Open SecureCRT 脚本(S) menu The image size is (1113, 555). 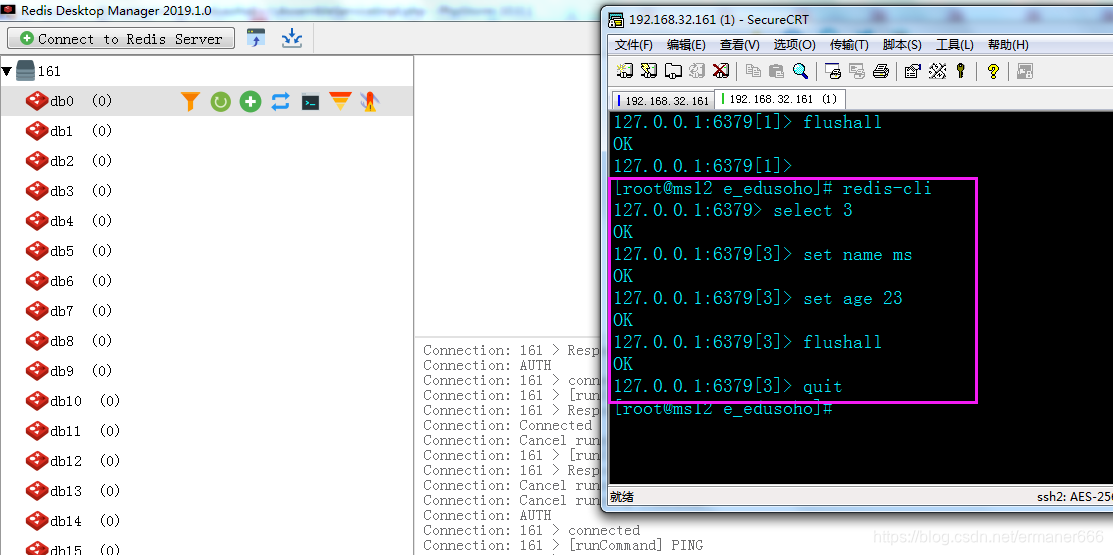[x=901, y=45]
